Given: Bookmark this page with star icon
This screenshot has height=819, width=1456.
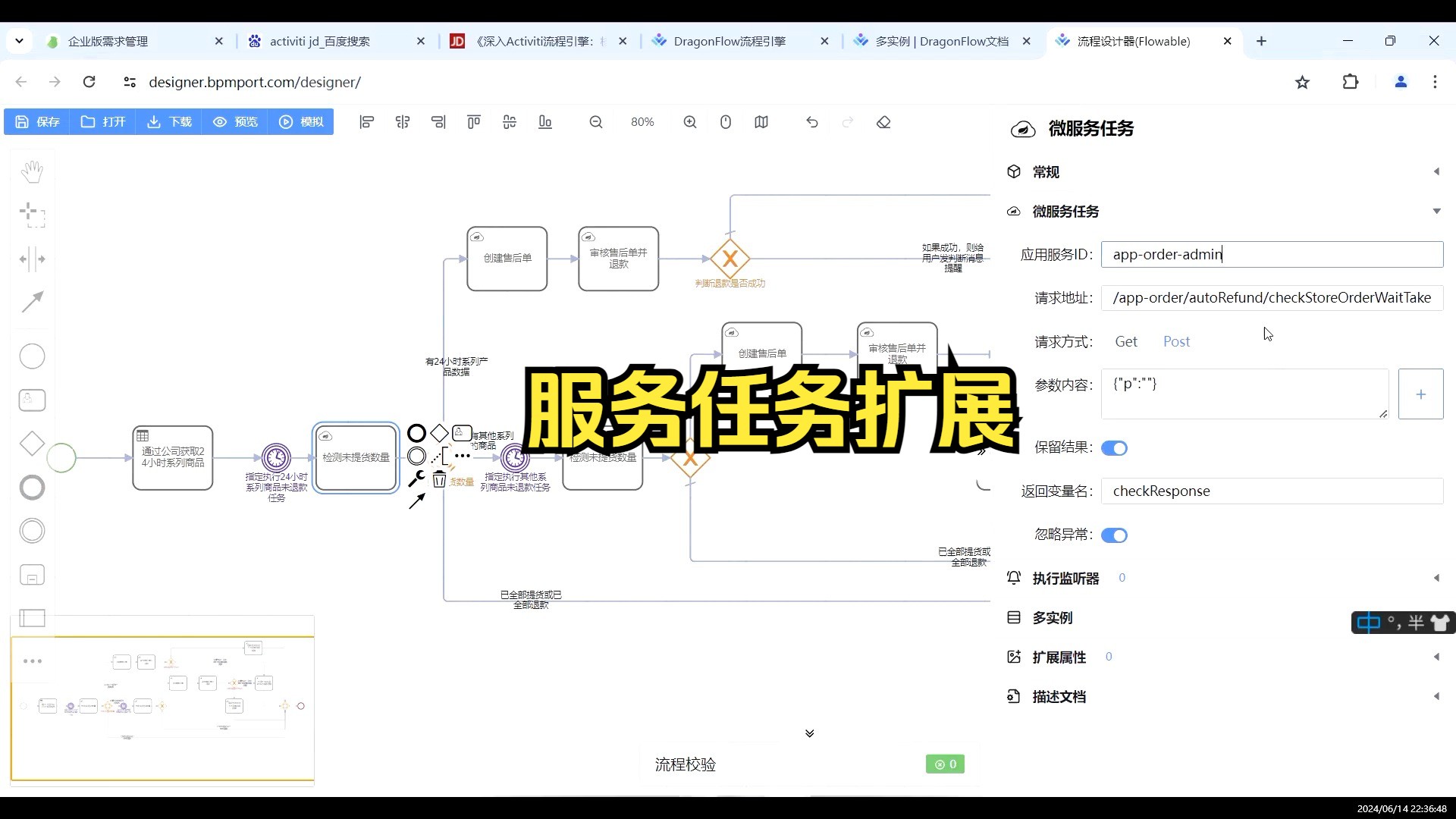Looking at the screenshot, I should tap(1302, 82).
